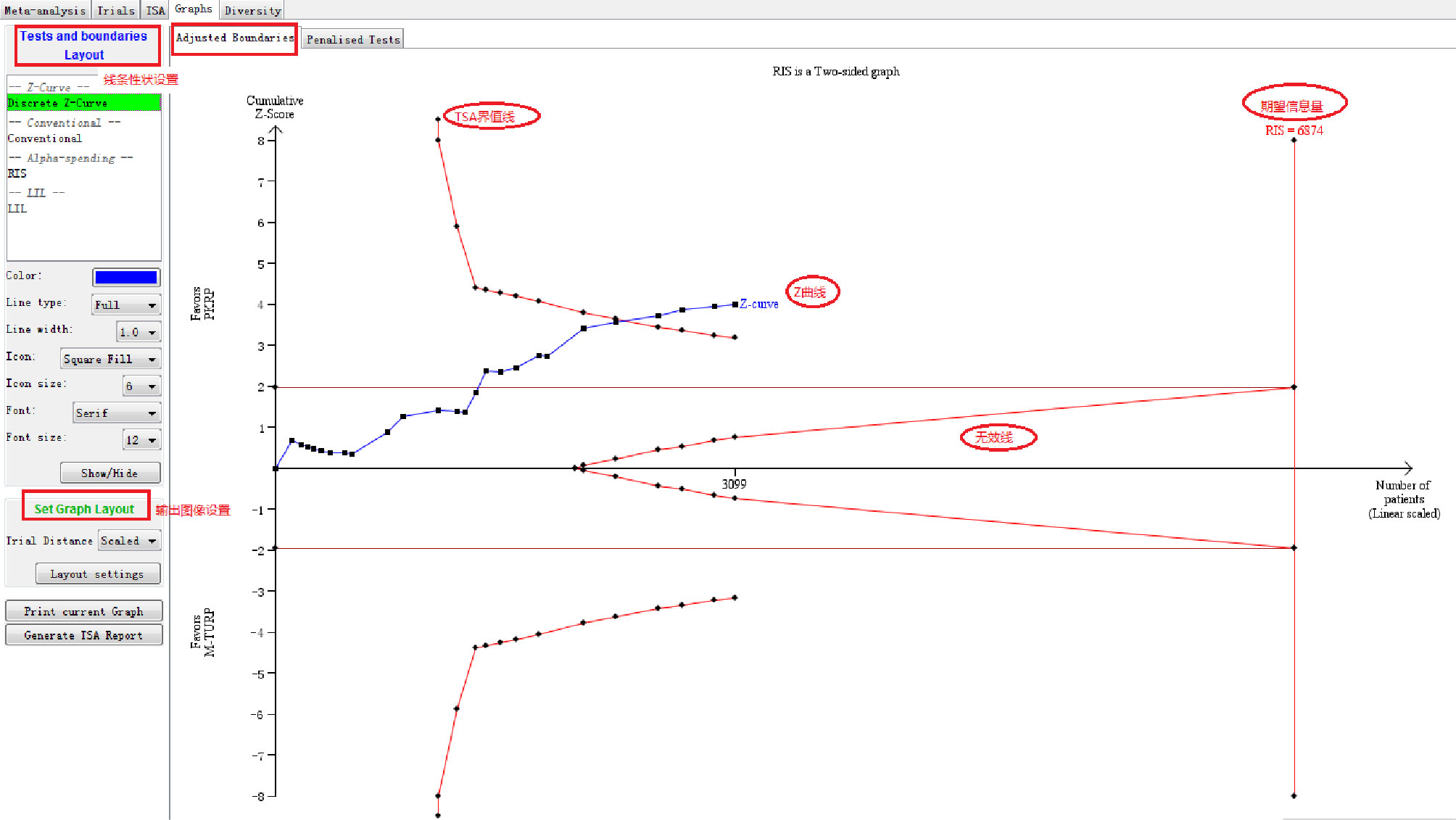Click Print current Graph button

click(x=83, y=612)
